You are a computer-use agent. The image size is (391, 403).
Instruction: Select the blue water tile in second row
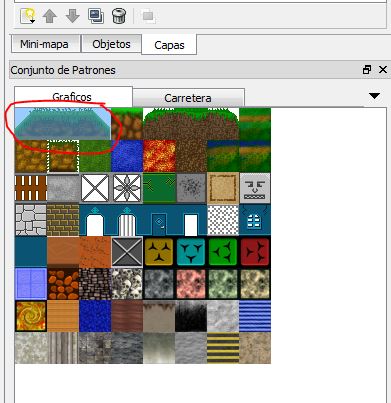tap(127, 156)
